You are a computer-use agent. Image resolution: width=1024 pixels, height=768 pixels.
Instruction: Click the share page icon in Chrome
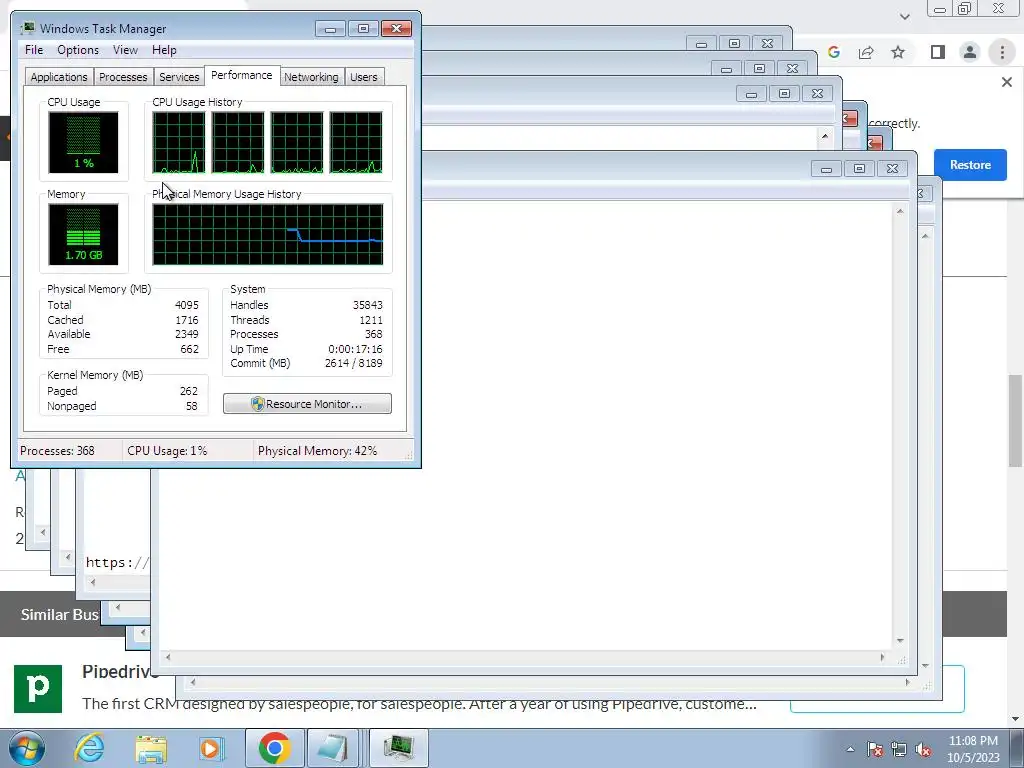(866, 52)
